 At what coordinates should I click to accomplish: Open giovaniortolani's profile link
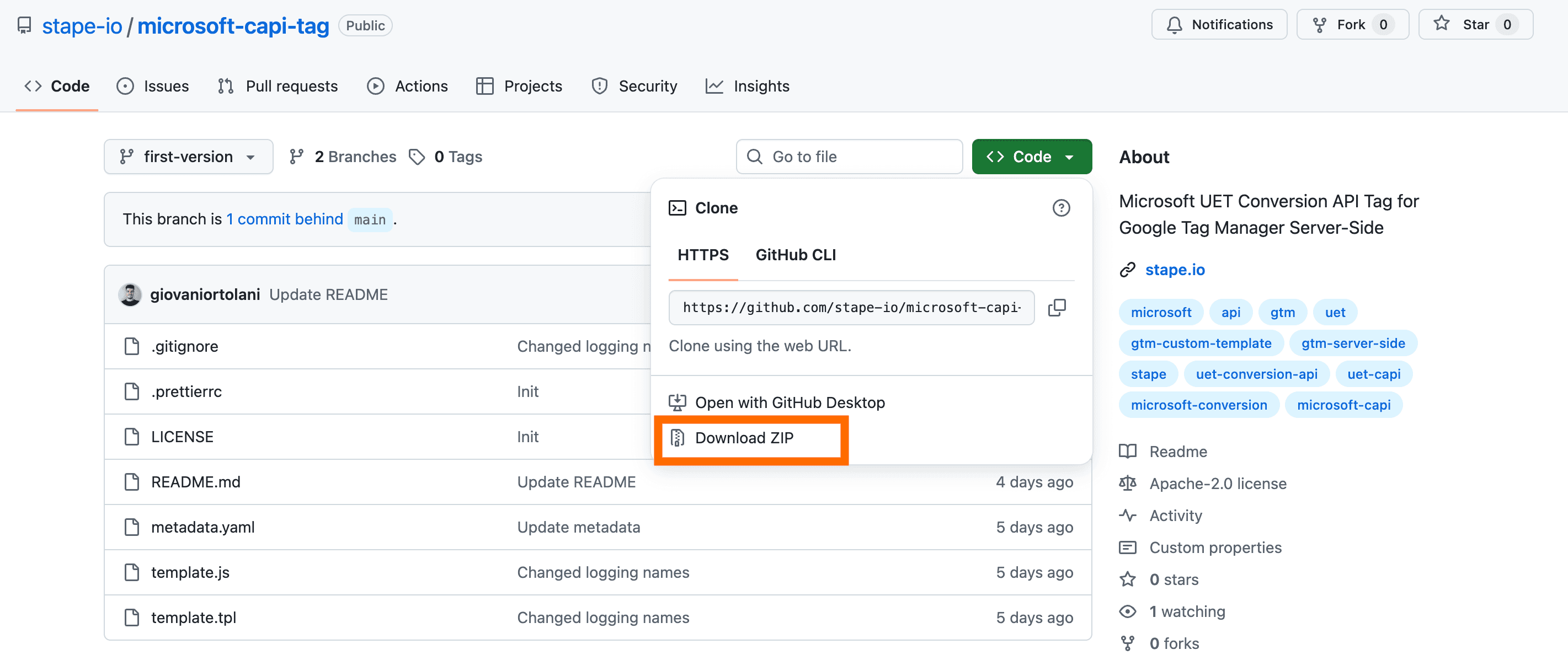pos(205,294)
